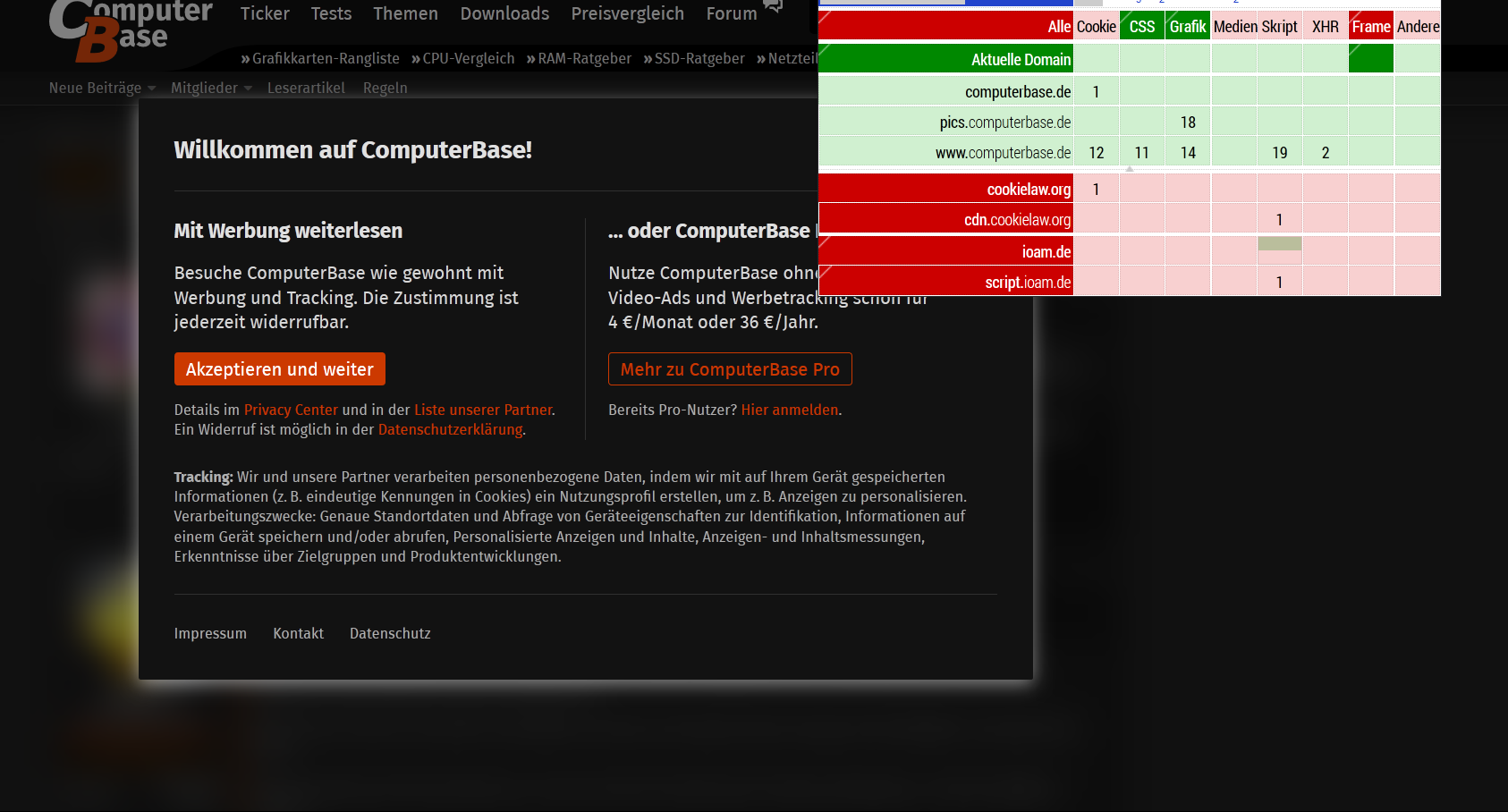Viewport: 1508px width, 812px height.
Task: Toggle the Grafik column header
Action: [x=1188, y=26]
